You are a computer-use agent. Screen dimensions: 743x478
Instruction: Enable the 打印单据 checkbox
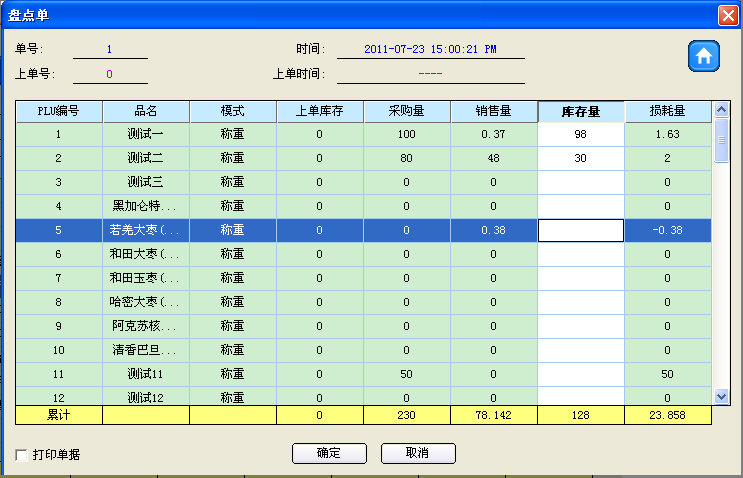click(x=22, y=455)
